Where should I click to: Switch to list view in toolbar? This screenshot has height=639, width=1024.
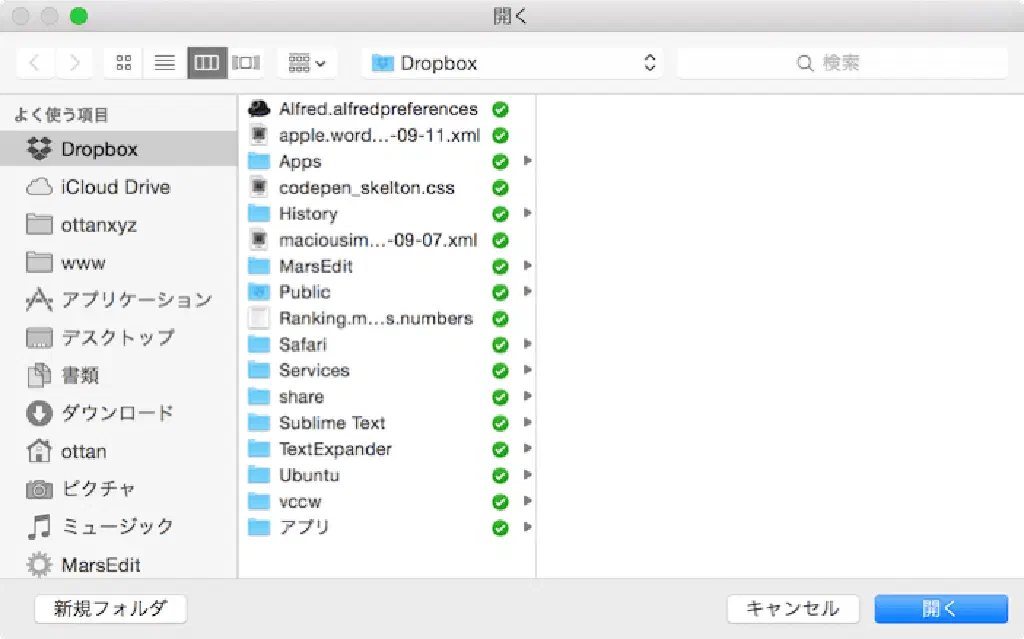click(165, 63)
